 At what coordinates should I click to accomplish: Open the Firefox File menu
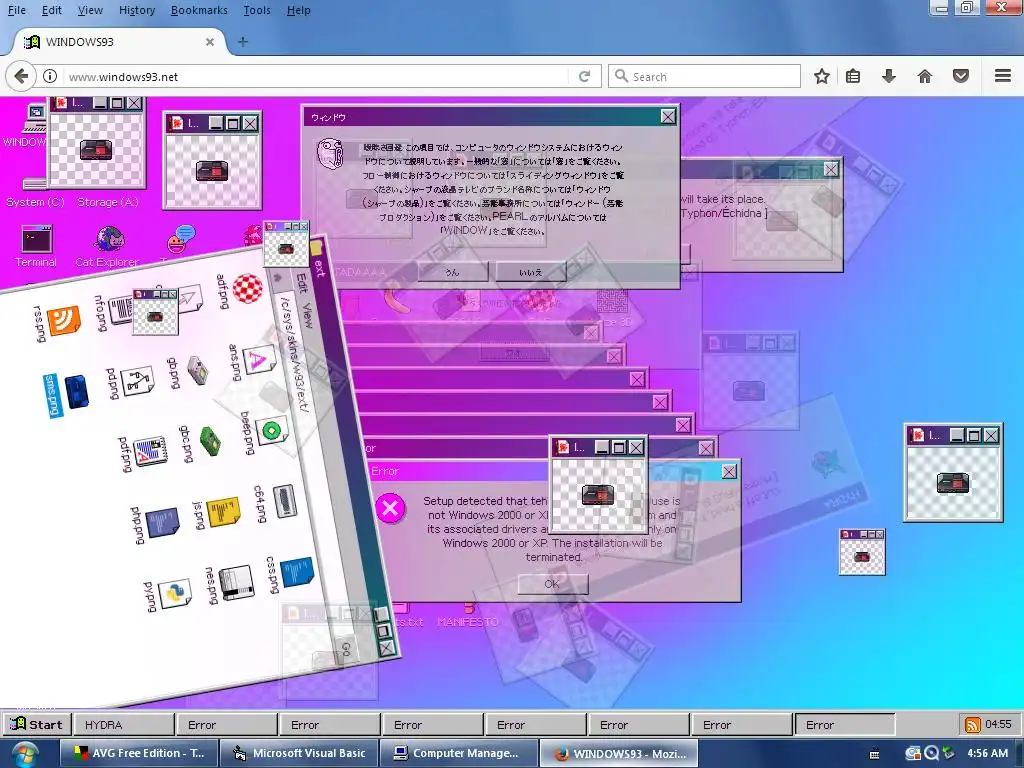(16, 10)
